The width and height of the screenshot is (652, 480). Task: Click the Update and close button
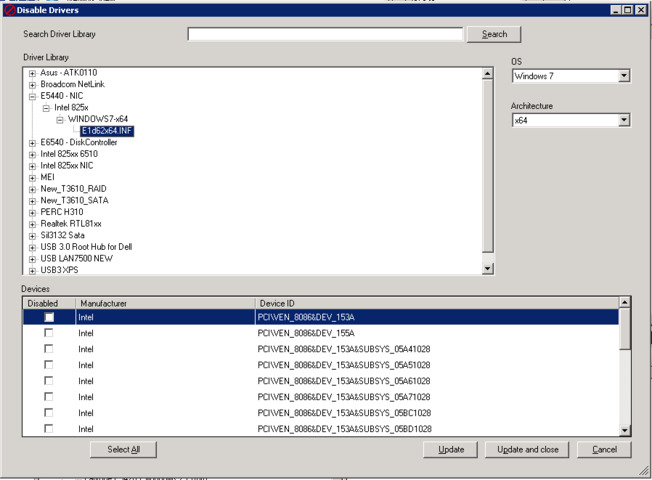(x=528, y=450)
